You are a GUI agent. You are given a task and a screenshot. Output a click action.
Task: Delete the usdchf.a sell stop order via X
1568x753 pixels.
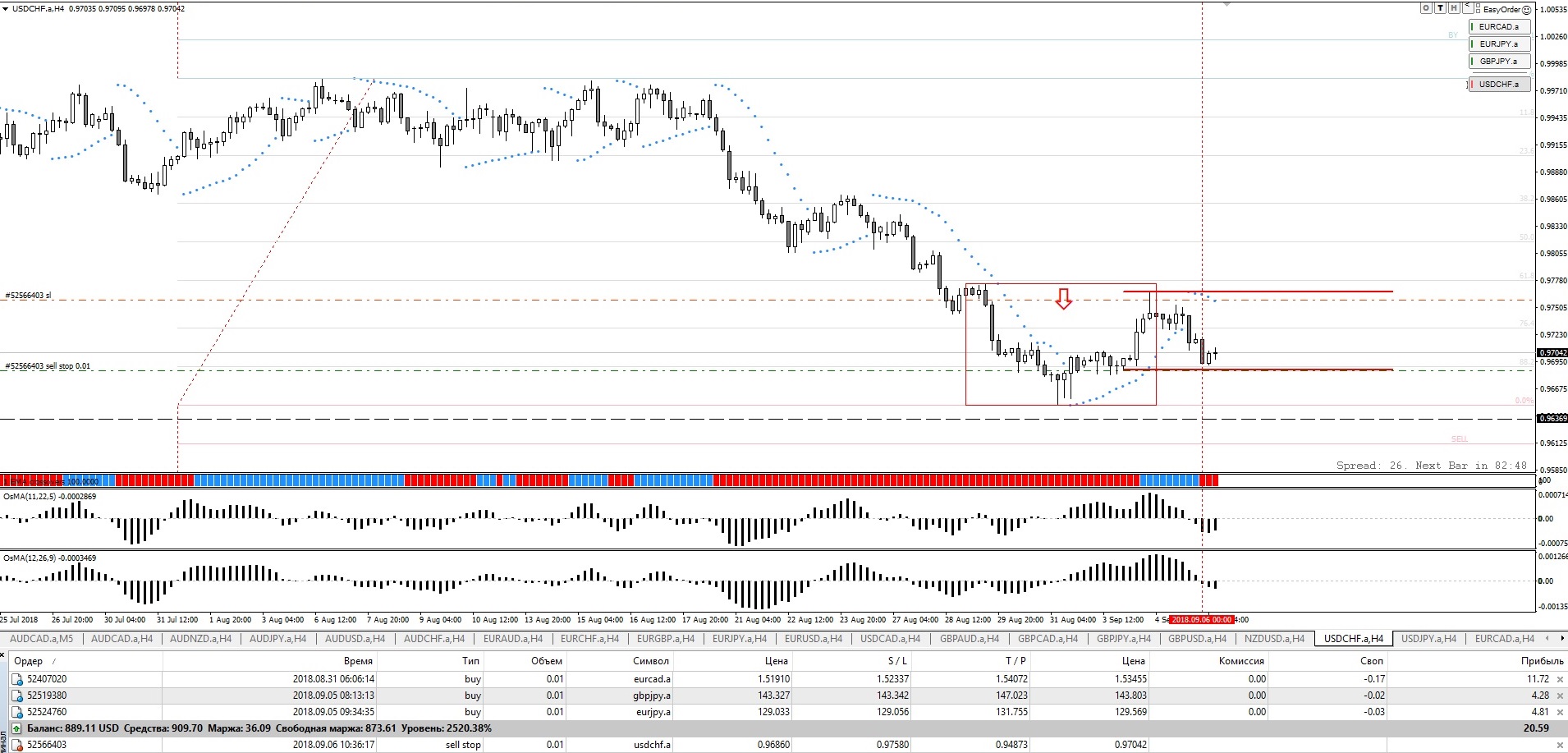click(1560, 745)
